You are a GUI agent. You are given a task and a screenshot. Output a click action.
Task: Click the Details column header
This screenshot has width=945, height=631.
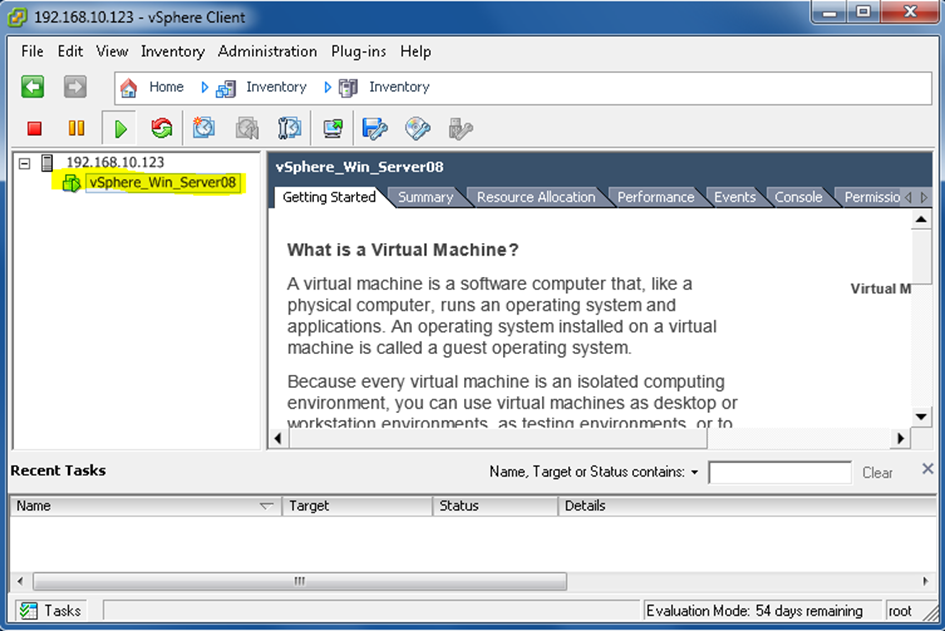747,506
